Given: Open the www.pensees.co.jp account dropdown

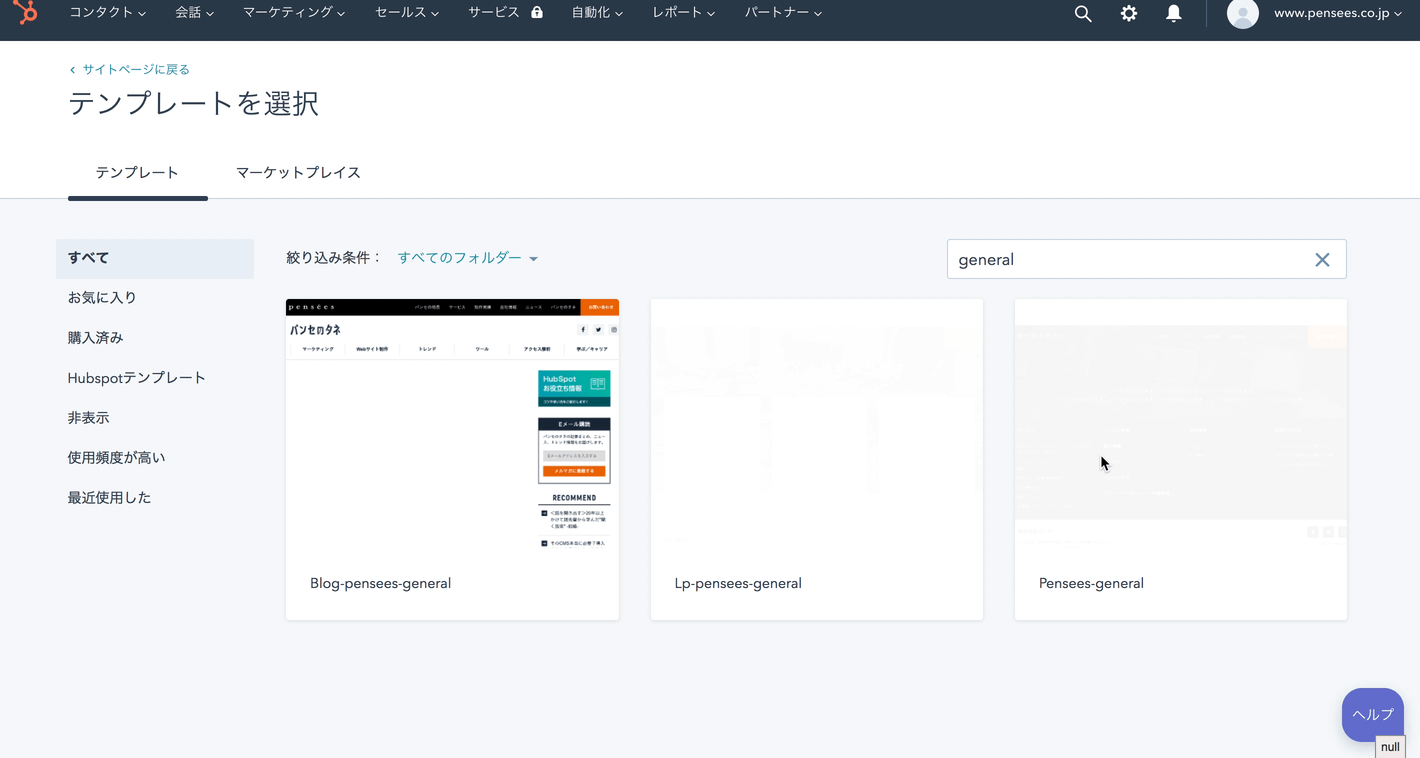Looking at the screenshot, I should point(1337,14).
